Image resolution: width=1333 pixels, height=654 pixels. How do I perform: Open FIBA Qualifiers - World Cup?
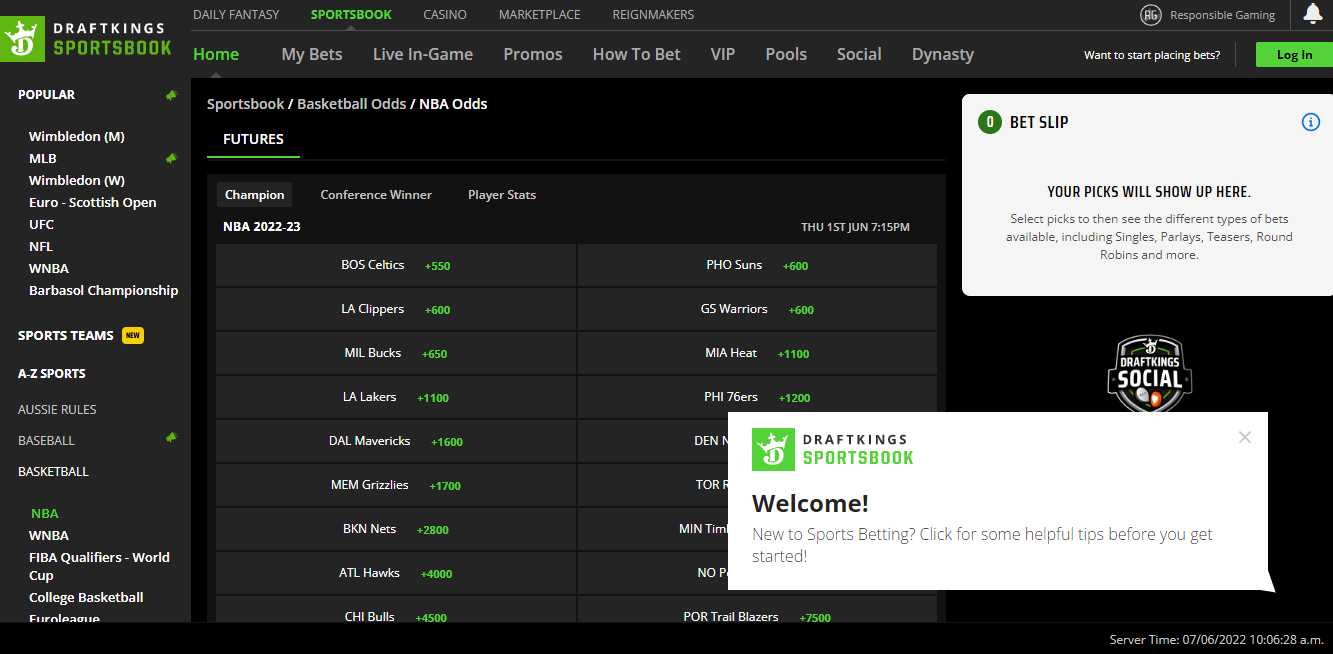pyautogui.click(x=99, y=566)
